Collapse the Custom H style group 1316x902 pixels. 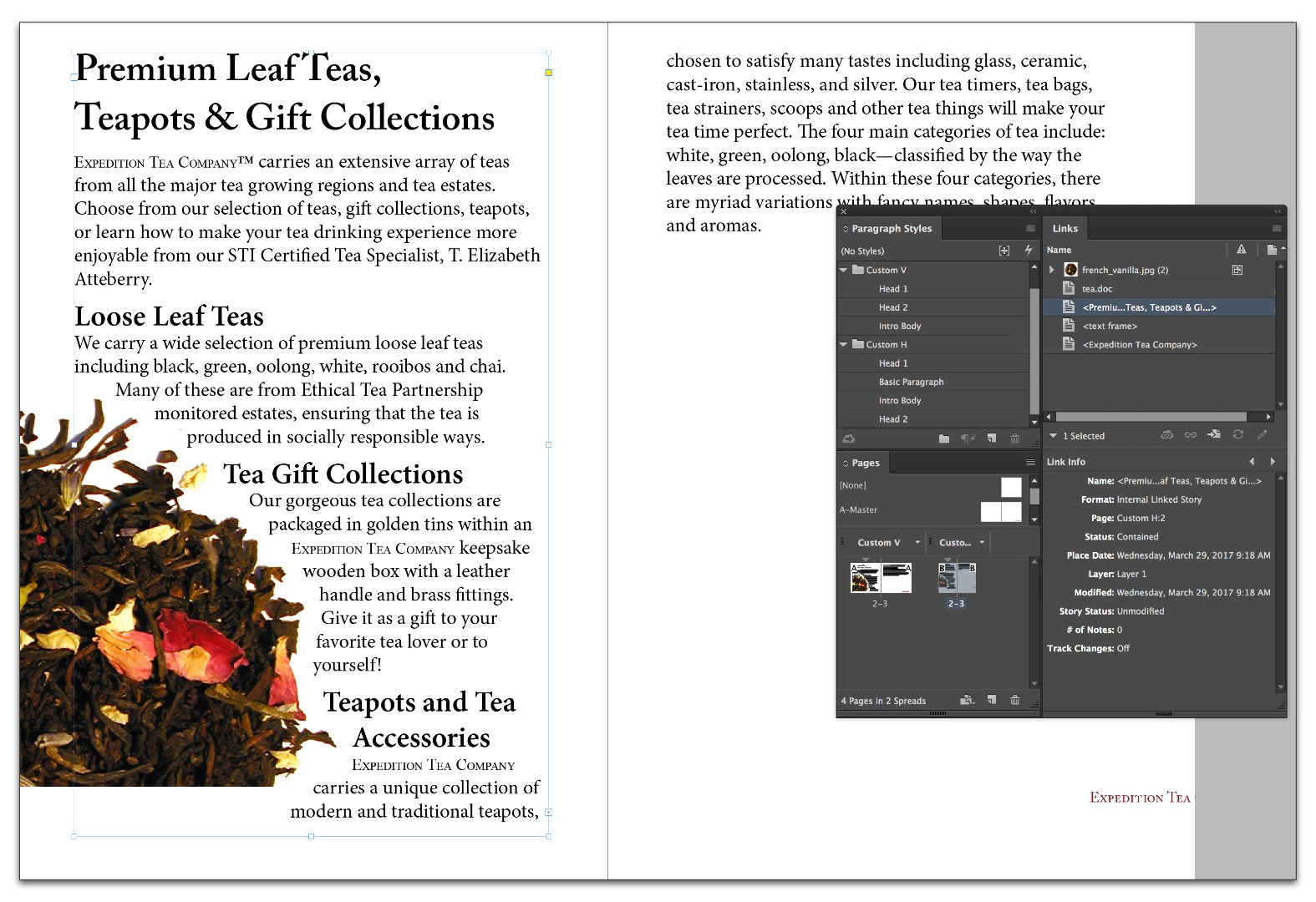point(844,344)
